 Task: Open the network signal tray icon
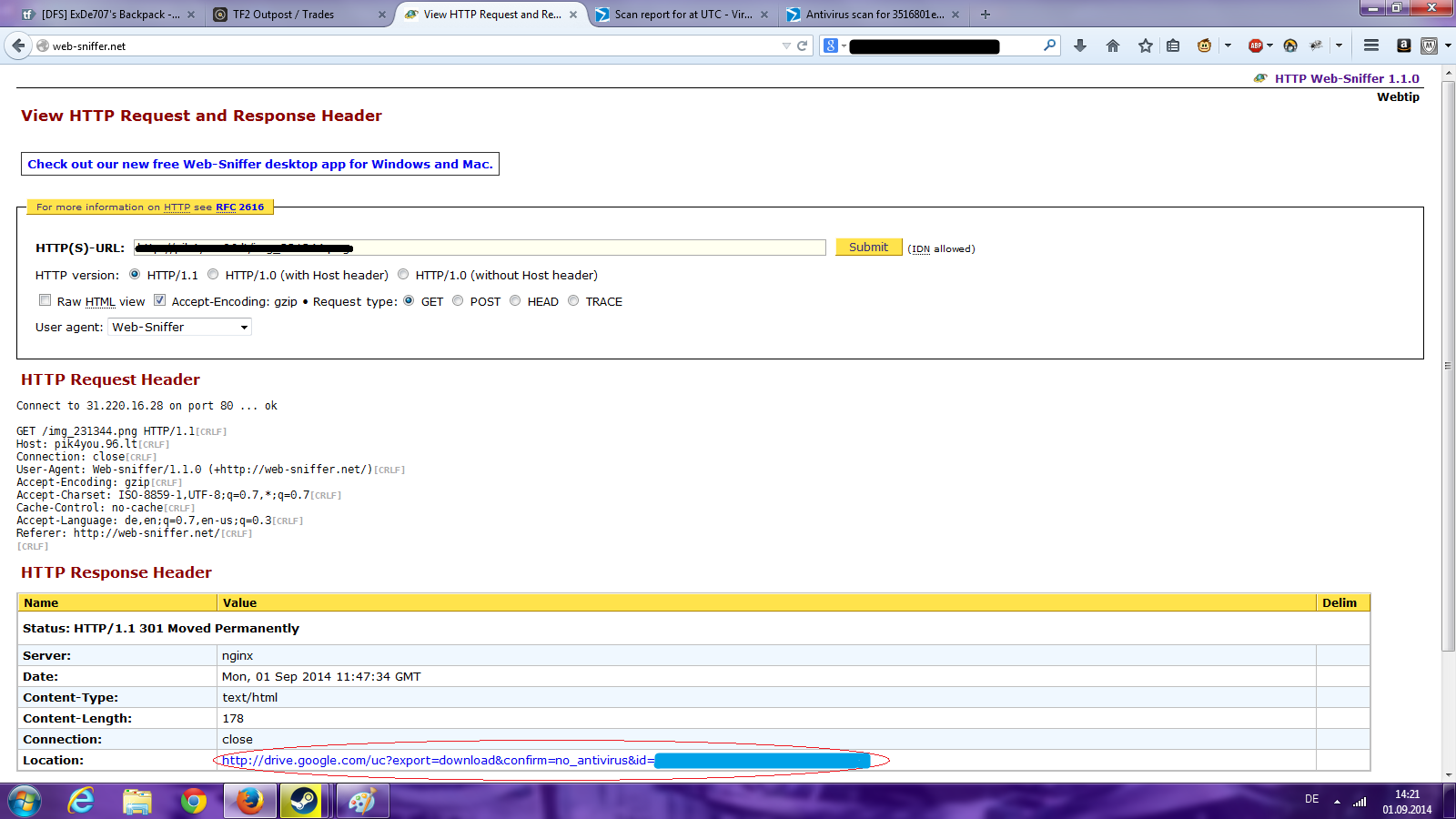pyautogui.click(x=1360, y=802)
